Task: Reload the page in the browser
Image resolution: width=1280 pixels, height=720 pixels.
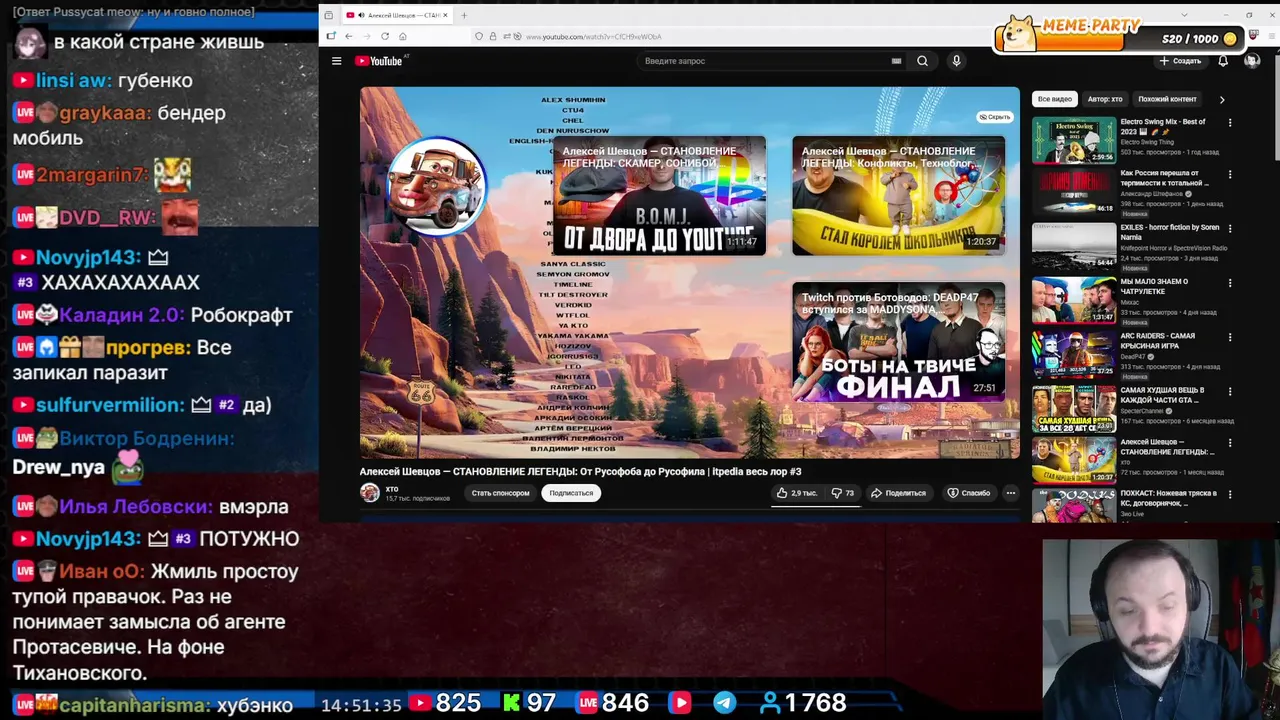Action: pyautogui.click(x=385, y=36)
